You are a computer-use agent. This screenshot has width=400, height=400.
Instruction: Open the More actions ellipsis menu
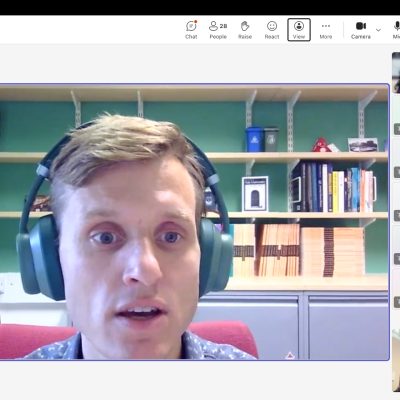[326, 30]
